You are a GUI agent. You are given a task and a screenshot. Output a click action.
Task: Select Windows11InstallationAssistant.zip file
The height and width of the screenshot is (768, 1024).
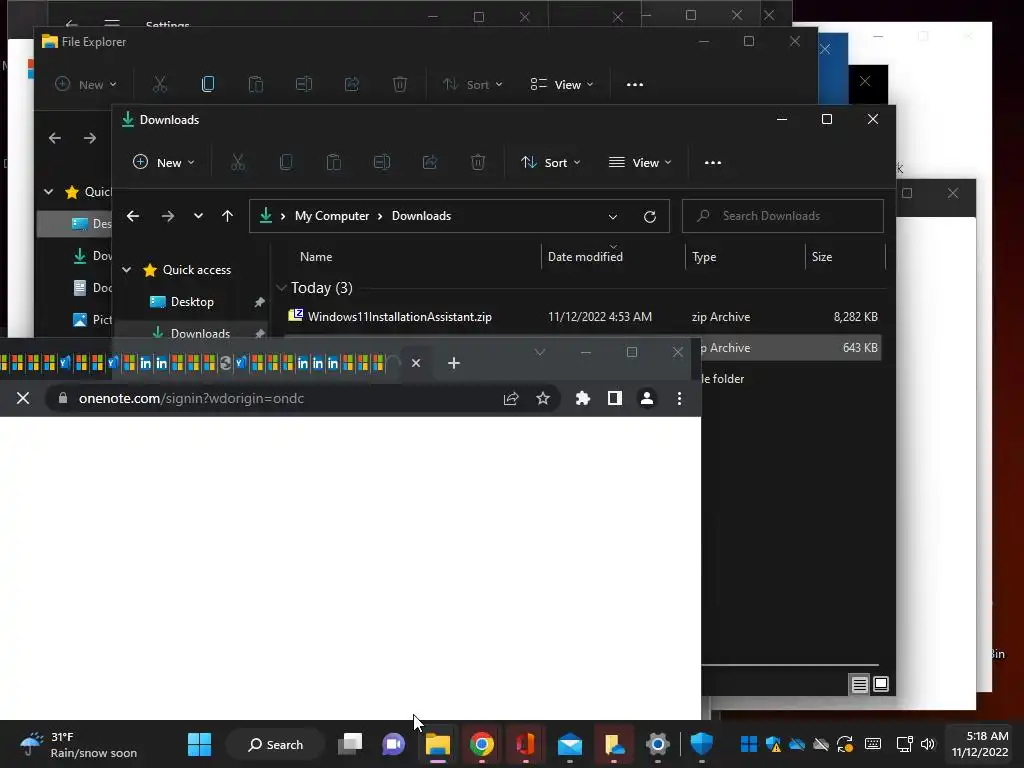400,317
